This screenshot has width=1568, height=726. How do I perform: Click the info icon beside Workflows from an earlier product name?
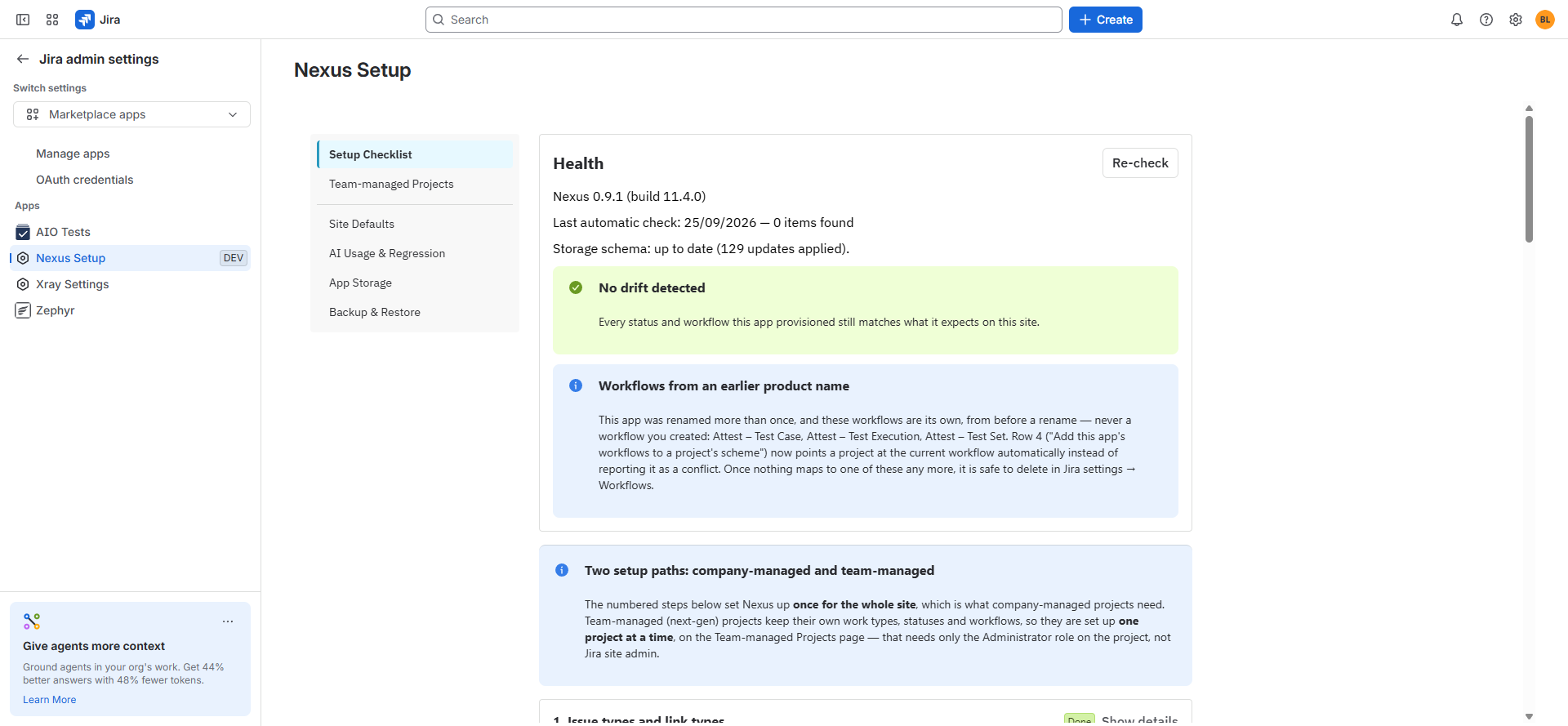(576, 385)
